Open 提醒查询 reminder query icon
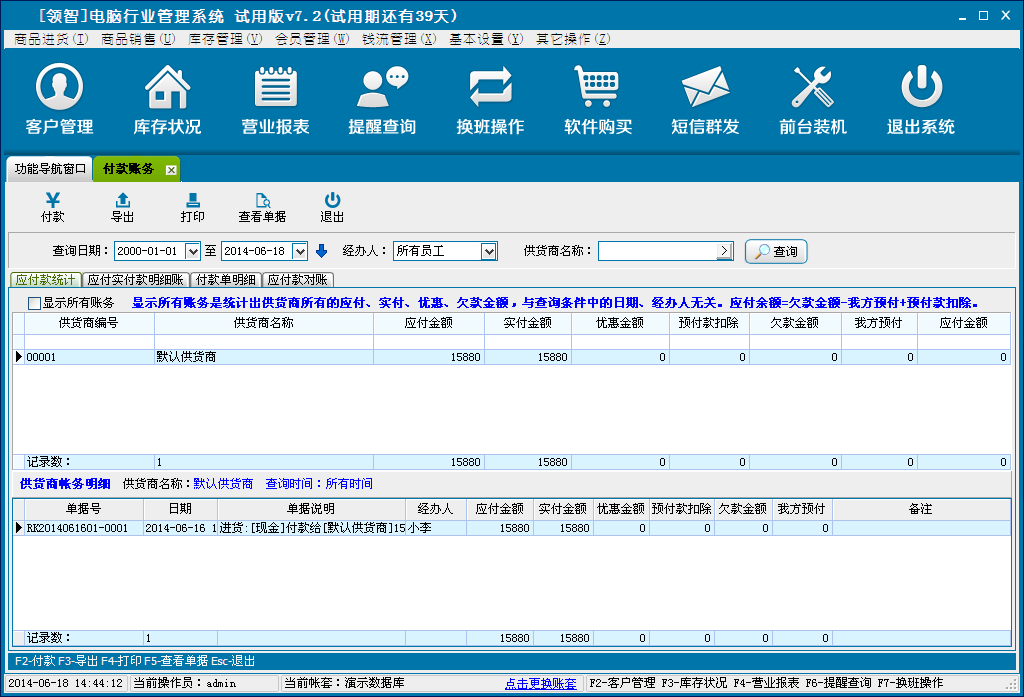Screen dimensions: 1024x697 (x=382, y=88)
